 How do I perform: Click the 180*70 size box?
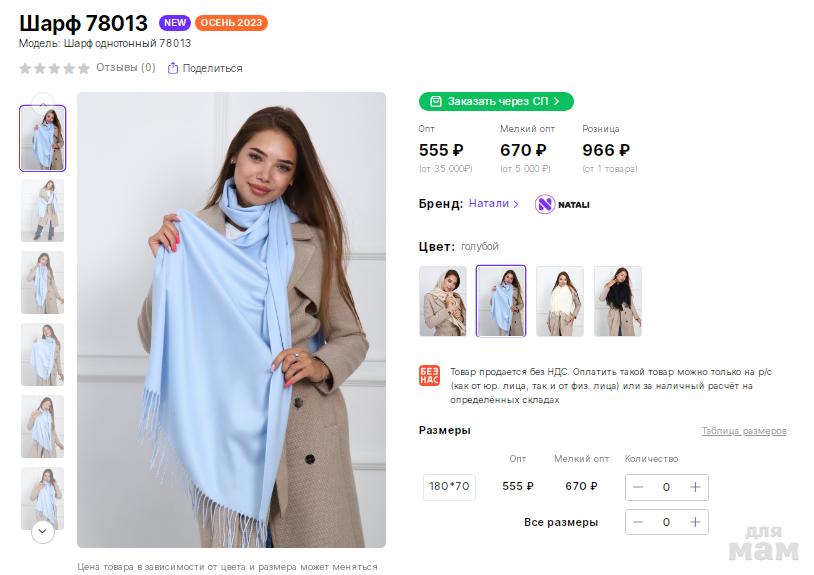pyautogui.click(x=449, y=487)
